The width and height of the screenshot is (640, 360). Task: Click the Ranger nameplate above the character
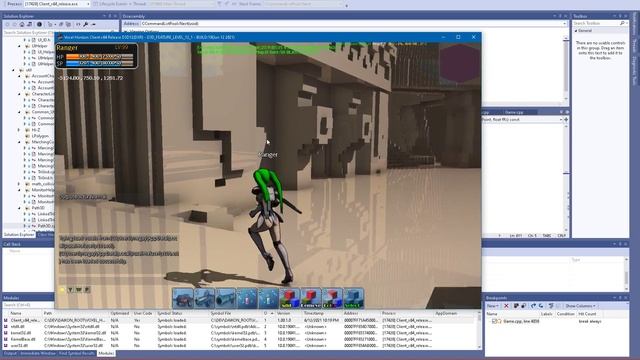[x=268, y=155]
